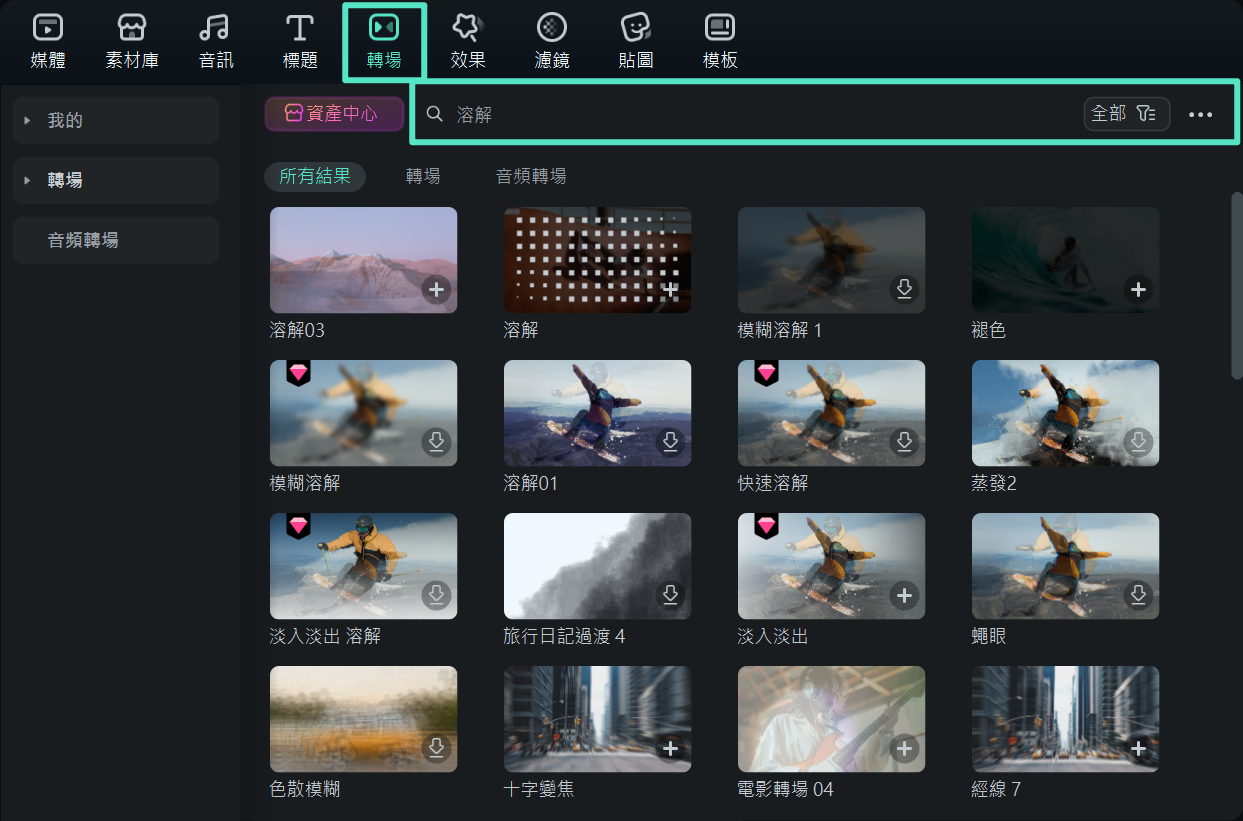This screenshot has height=821, width=1243.
Task: Switch to the 轉場 results tab
Action: [422, 174]
